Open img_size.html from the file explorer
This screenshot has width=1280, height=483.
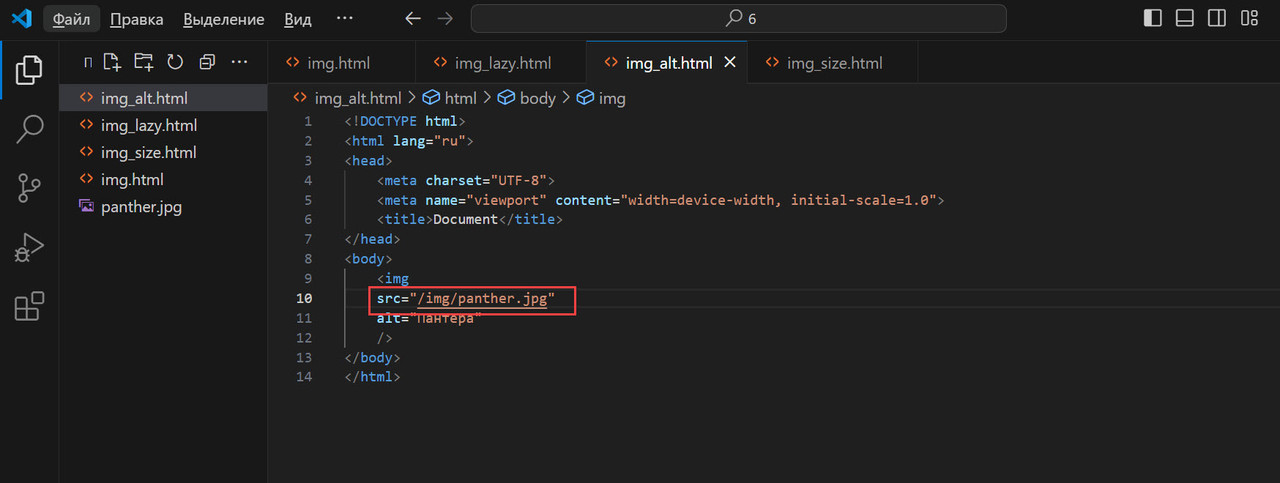(163, 152)
